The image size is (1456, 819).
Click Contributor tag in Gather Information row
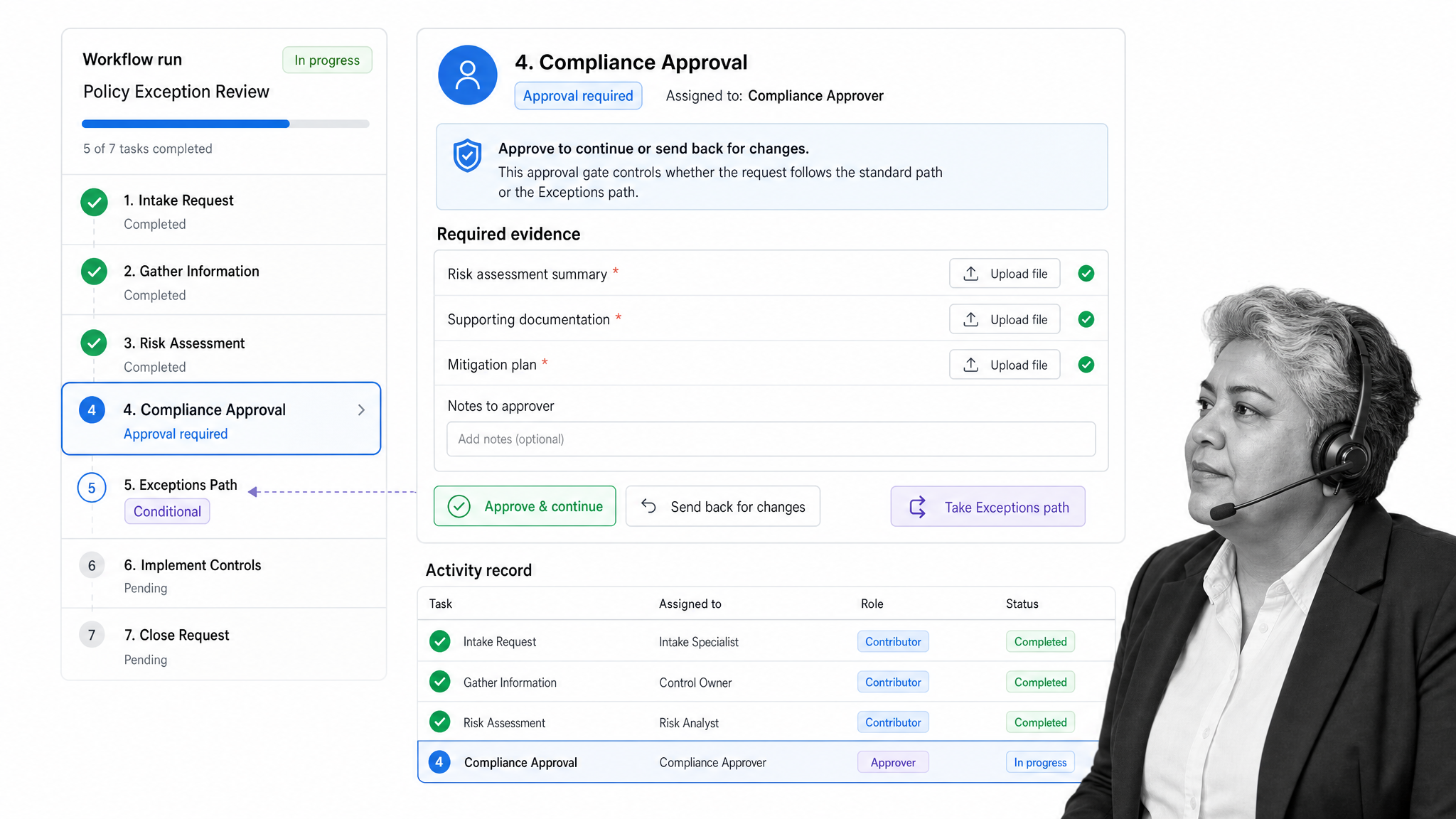pyautogui.click(x=893, y=682)
